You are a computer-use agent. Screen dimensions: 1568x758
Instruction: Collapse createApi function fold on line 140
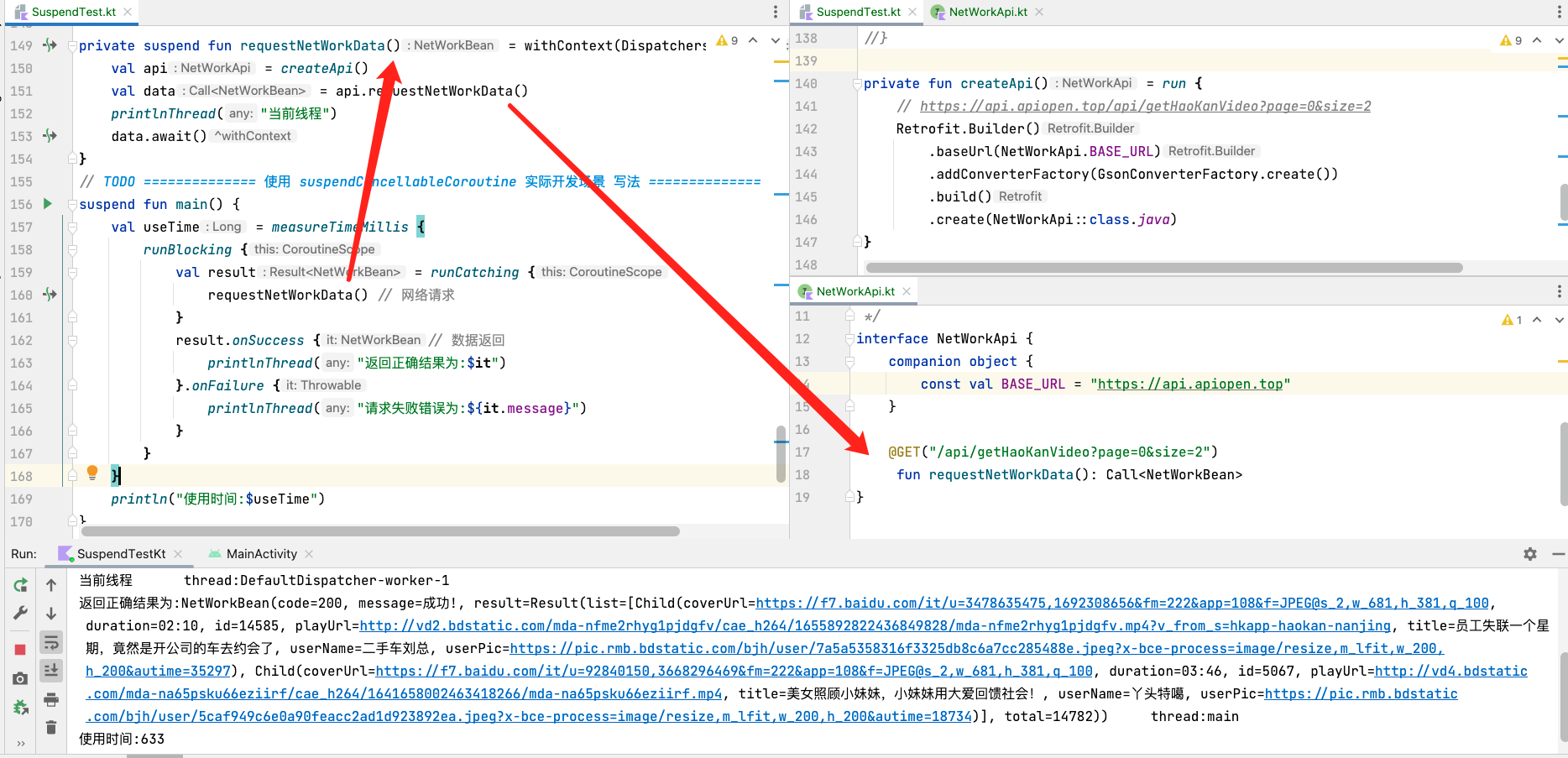(x=857, y=83)
